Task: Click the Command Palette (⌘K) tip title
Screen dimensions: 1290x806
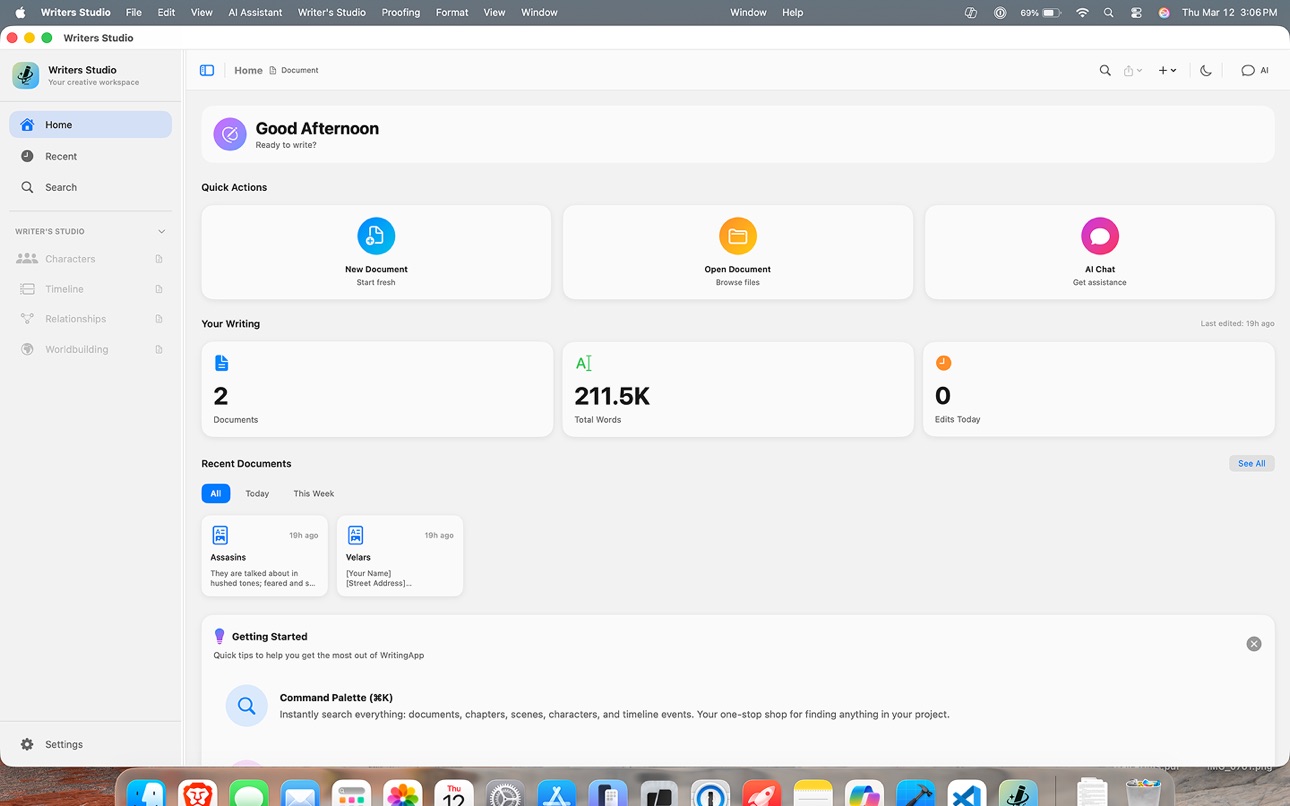Action: (336, 698)
